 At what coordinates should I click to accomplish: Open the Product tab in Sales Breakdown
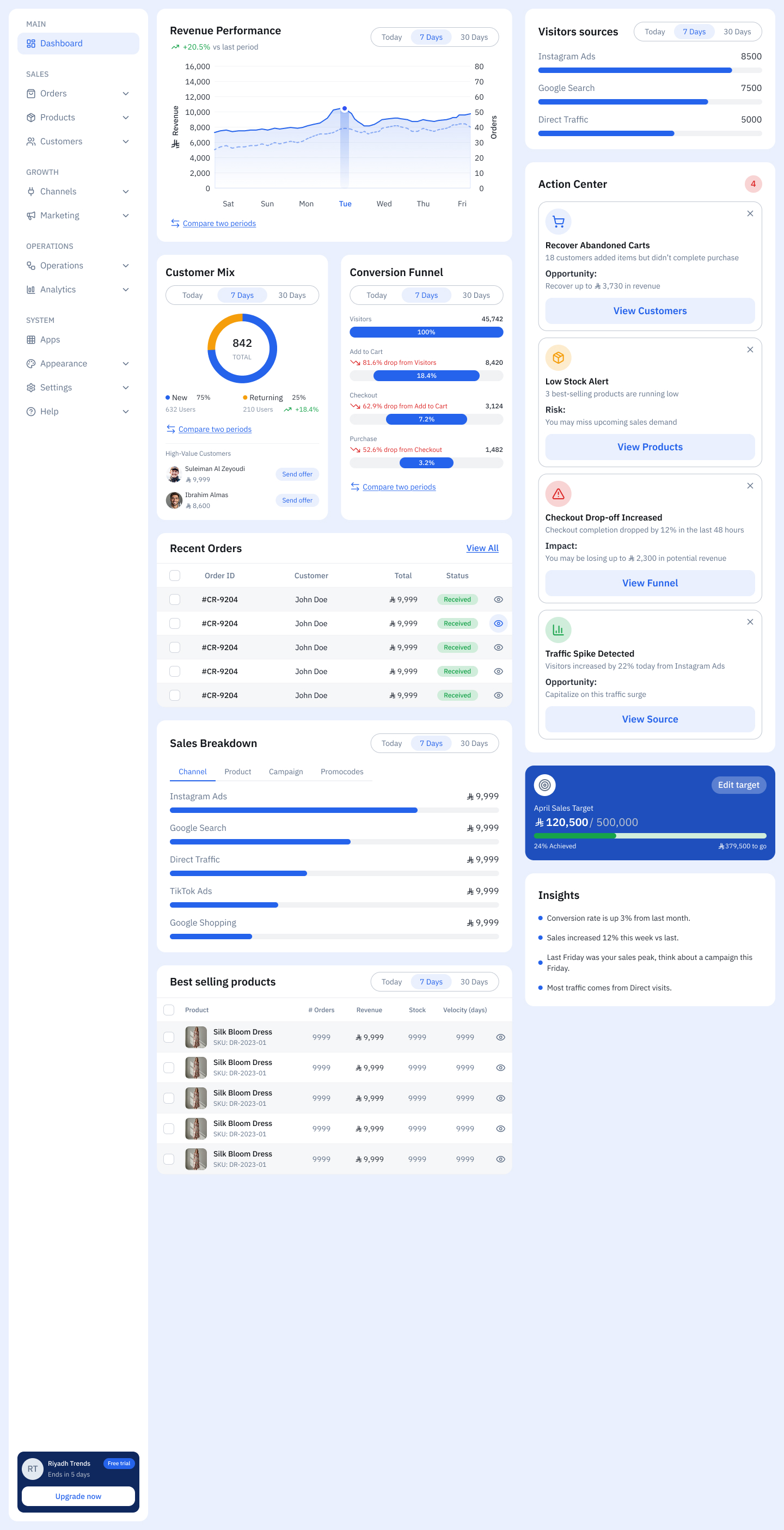point(237,772)
